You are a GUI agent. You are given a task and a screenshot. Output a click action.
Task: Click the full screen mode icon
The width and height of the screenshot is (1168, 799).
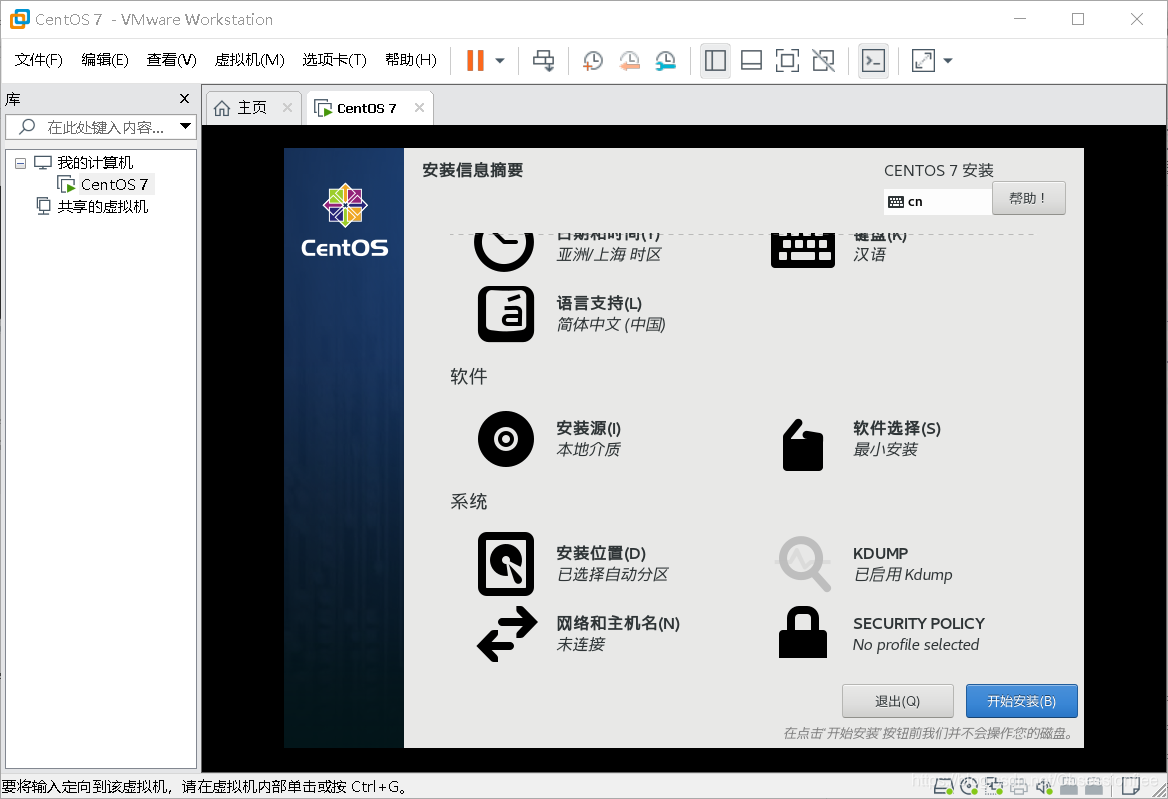[787, 60]
